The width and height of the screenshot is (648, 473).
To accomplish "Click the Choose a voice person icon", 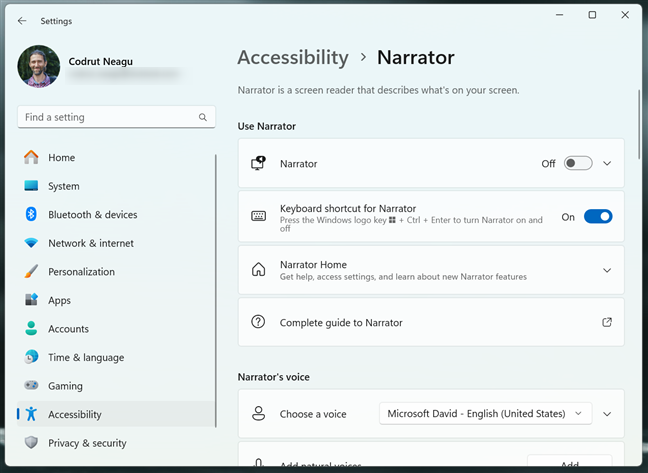I will point(258,413).
